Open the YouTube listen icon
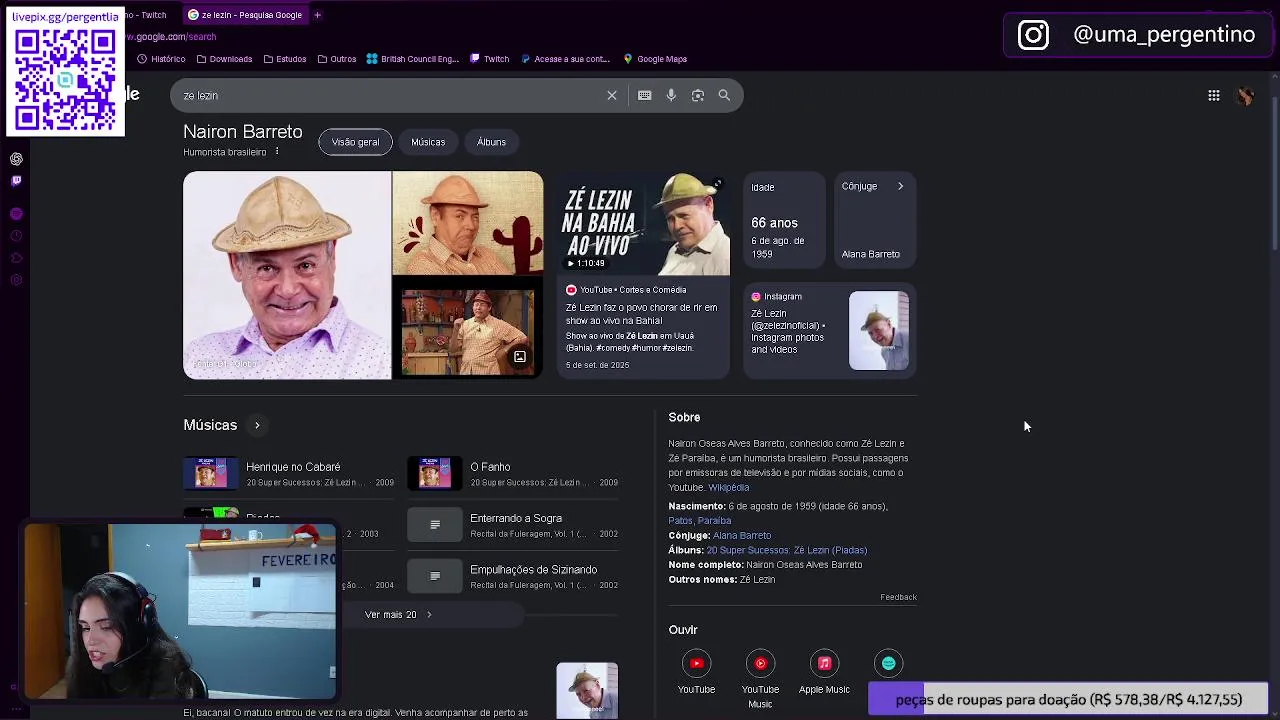Screen dimensions: 1280x720 coord(696,663)
